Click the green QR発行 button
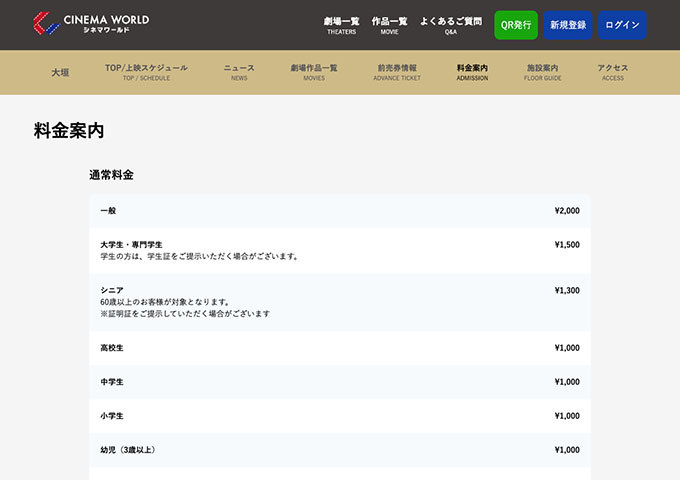The width and height of the screenshot is (680, 480). point(516,25)
